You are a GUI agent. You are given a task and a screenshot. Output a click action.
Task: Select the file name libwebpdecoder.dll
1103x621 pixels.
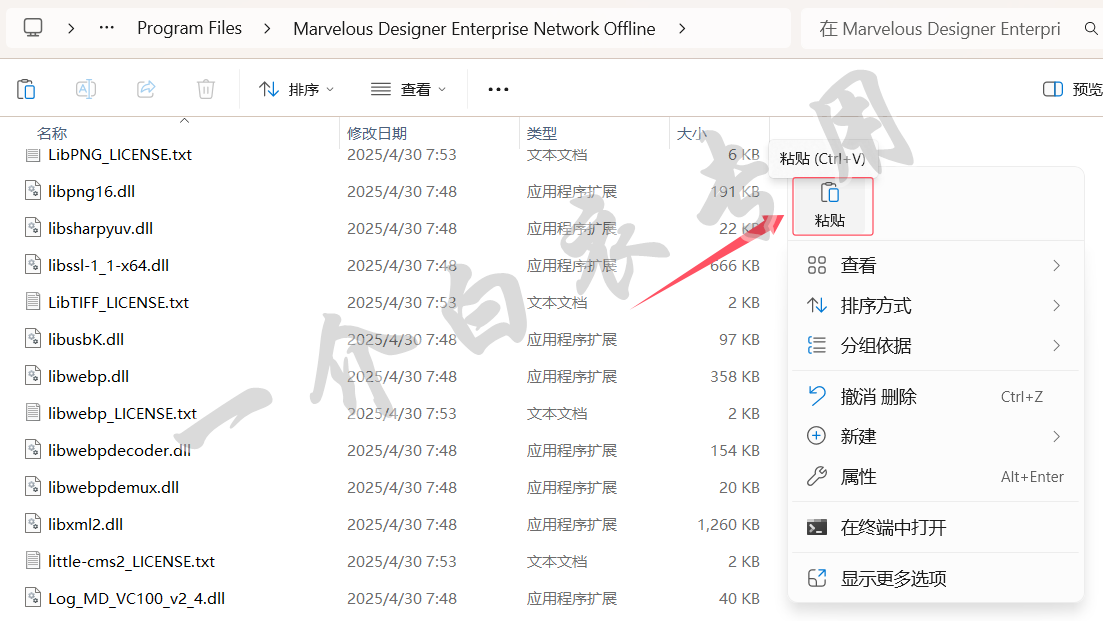click(x=120, y=450)
